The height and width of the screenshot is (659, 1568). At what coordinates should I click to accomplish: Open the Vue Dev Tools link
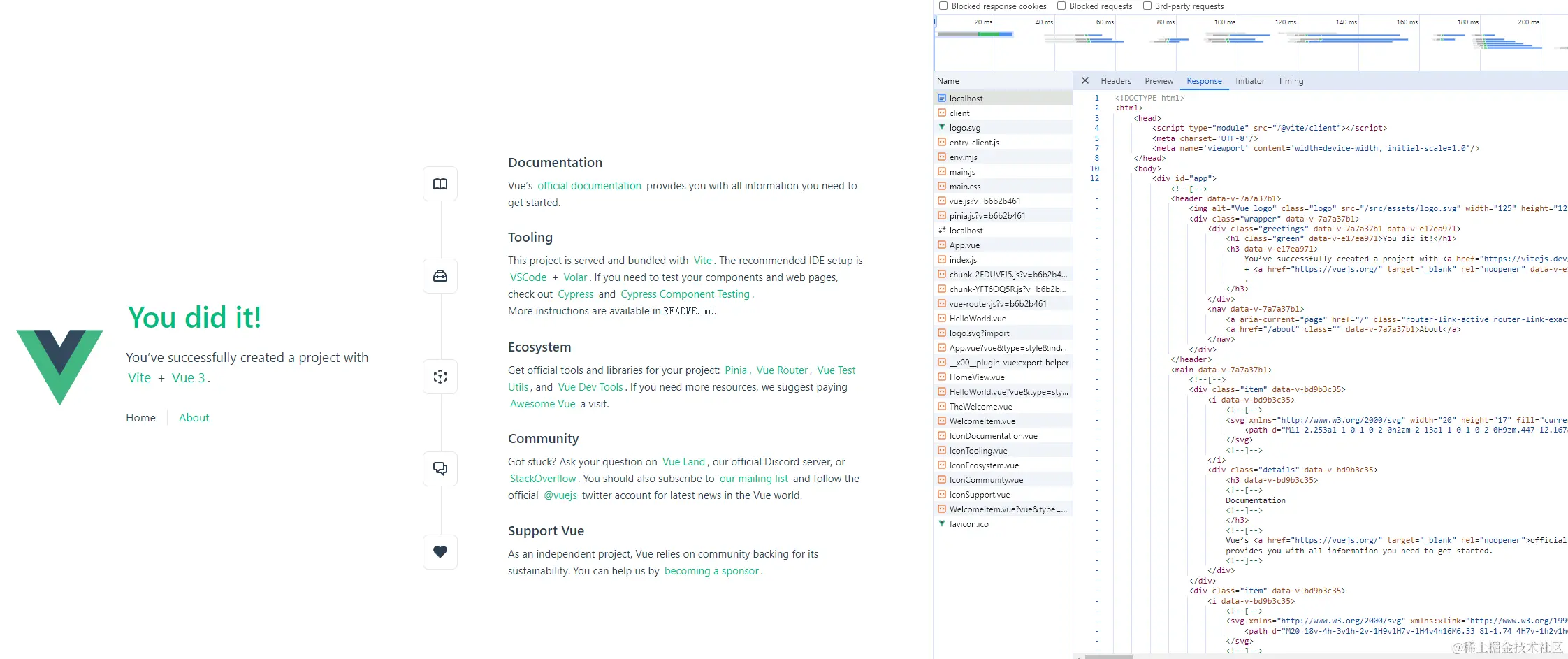[590, 387]
